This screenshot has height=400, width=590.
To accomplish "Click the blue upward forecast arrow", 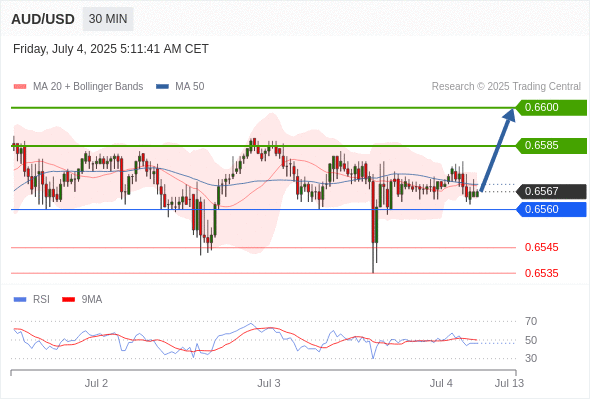I will (x=498, y=150).
